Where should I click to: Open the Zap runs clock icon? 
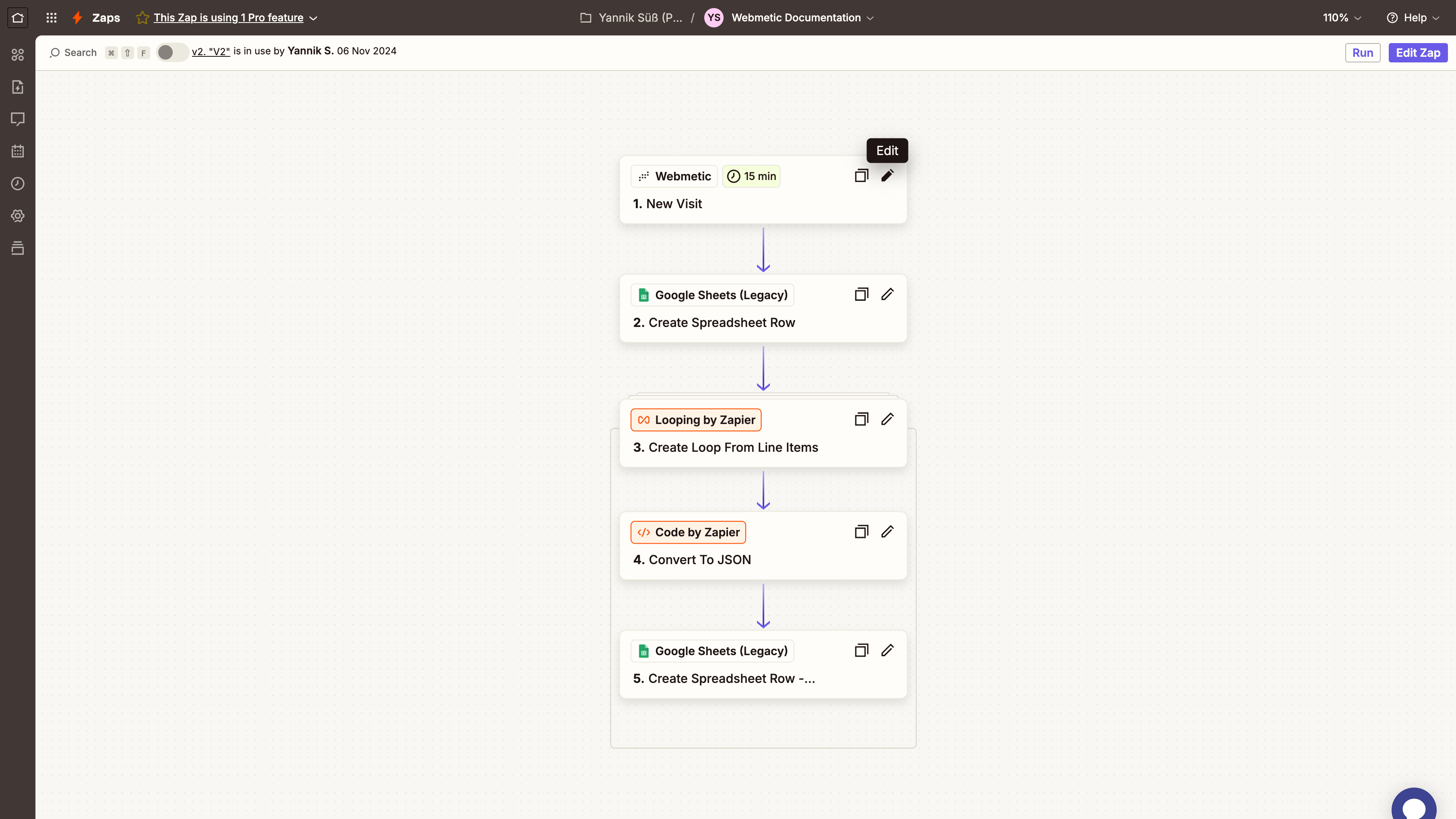(x=18, y=183)
